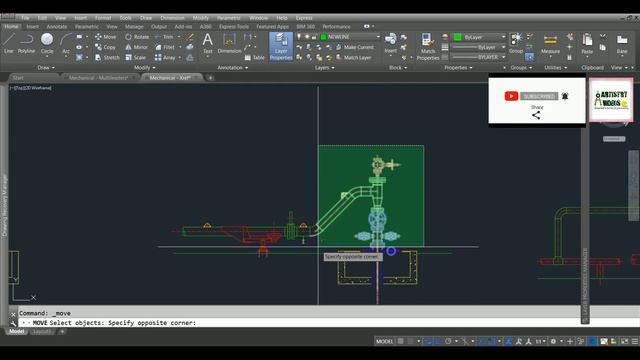Screen dimensions: 640x360
Task: Select the Arc tool
Action: (66, 44)
